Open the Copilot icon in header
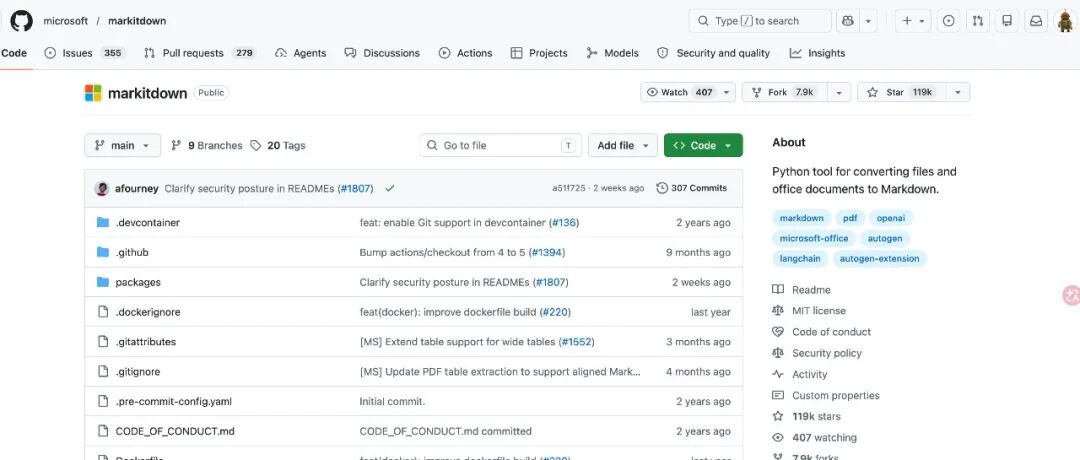 point(847,21)
